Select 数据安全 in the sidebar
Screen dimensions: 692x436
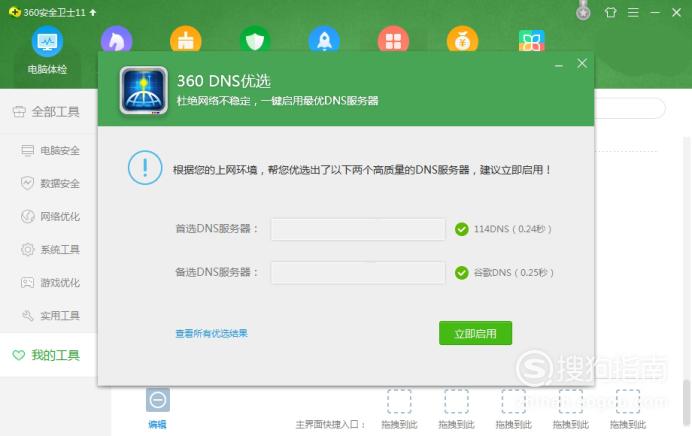coord(51,183)
